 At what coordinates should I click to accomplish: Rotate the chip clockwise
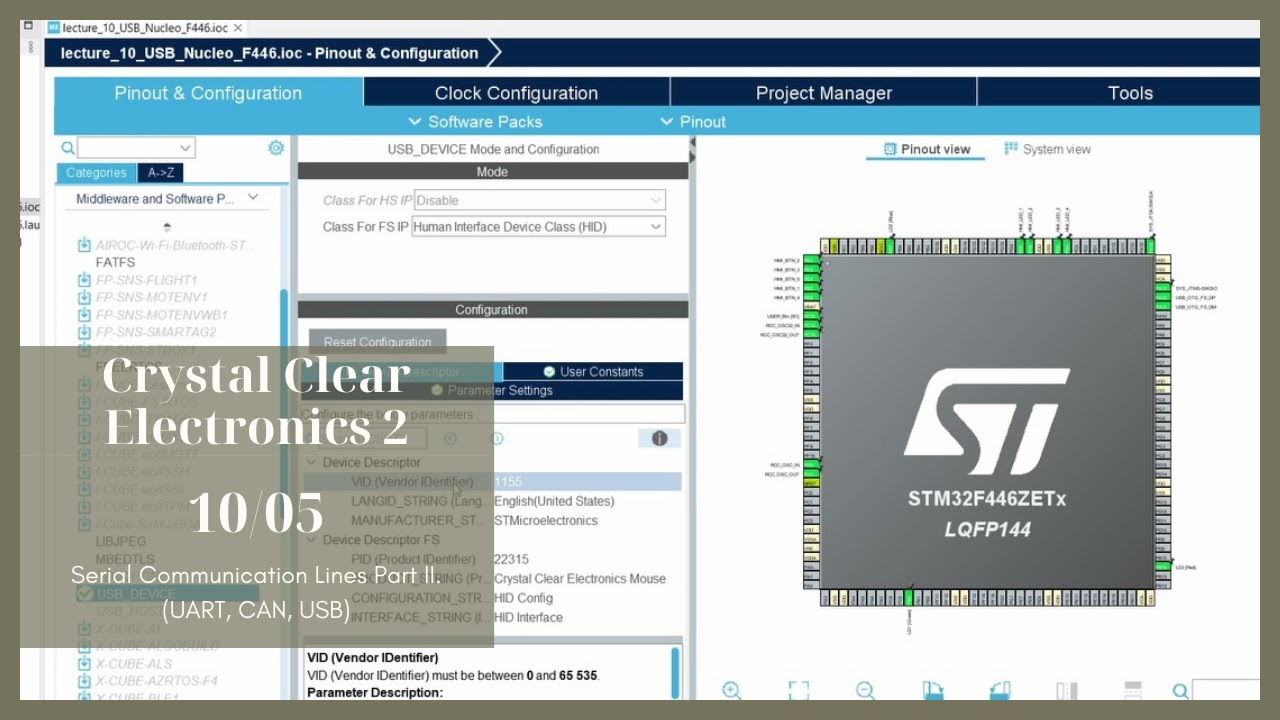[932, 691]
